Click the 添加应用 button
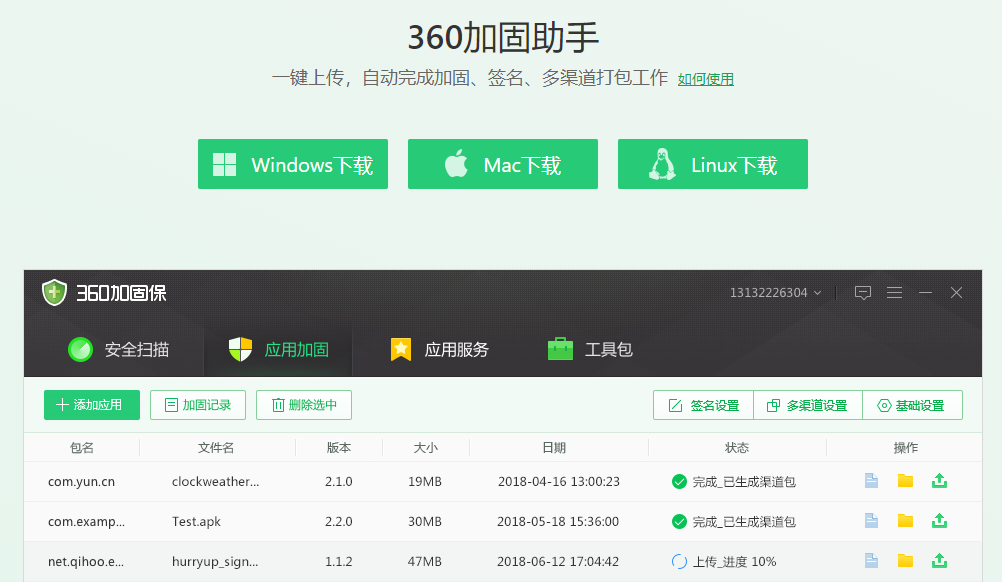 pyautogui.click(x=92, y=405)
